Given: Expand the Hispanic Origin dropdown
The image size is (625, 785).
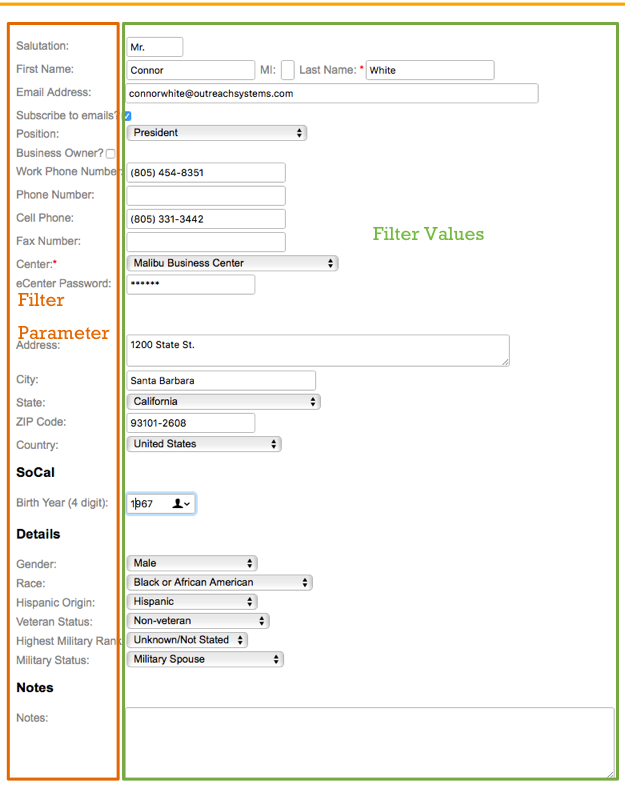Looking at the screenshot, I should (x=192, y=602).
